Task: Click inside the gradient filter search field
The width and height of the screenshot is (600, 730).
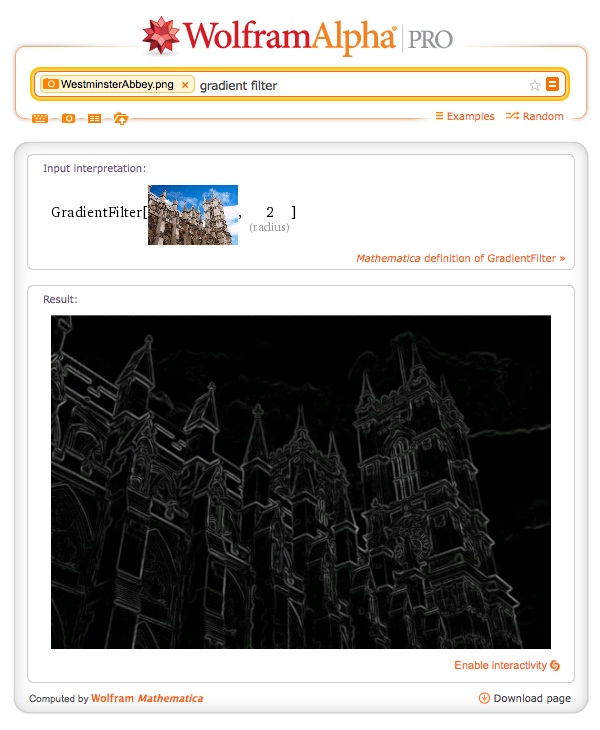Action: 360,85
